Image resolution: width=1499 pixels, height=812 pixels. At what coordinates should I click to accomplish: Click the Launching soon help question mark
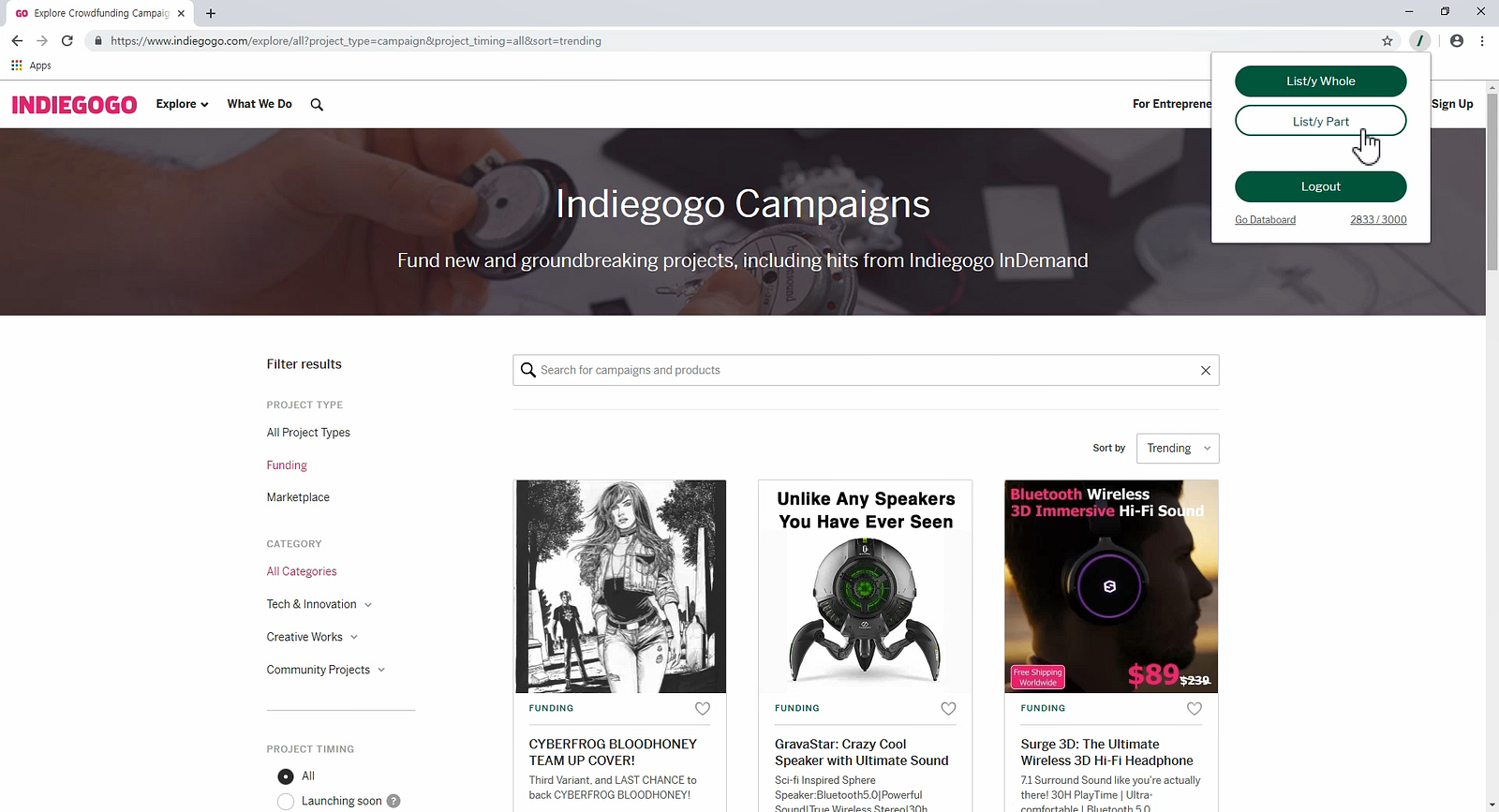pyautogui.click(x=393, y=801)
